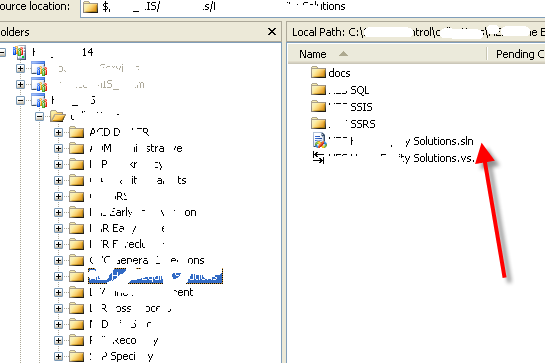Click the Source location path field

313,7
